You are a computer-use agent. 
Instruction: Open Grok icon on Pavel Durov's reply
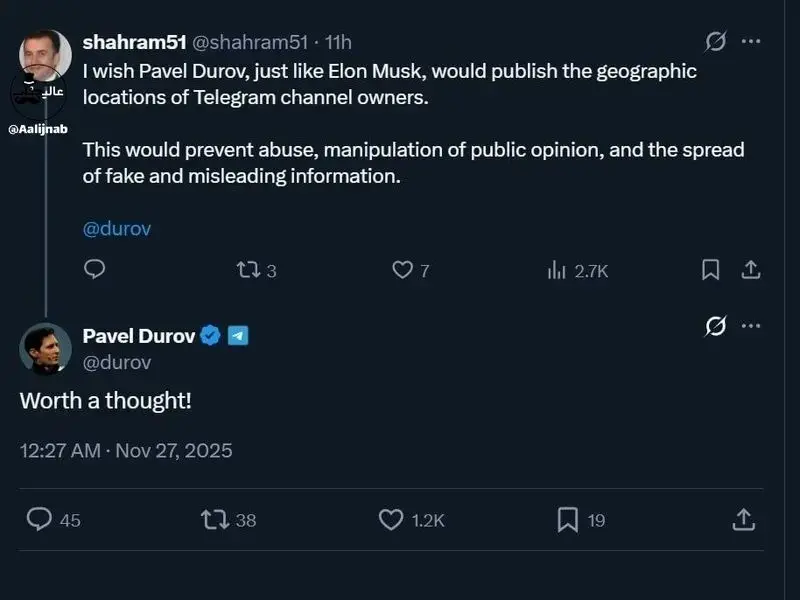[715, 326]
